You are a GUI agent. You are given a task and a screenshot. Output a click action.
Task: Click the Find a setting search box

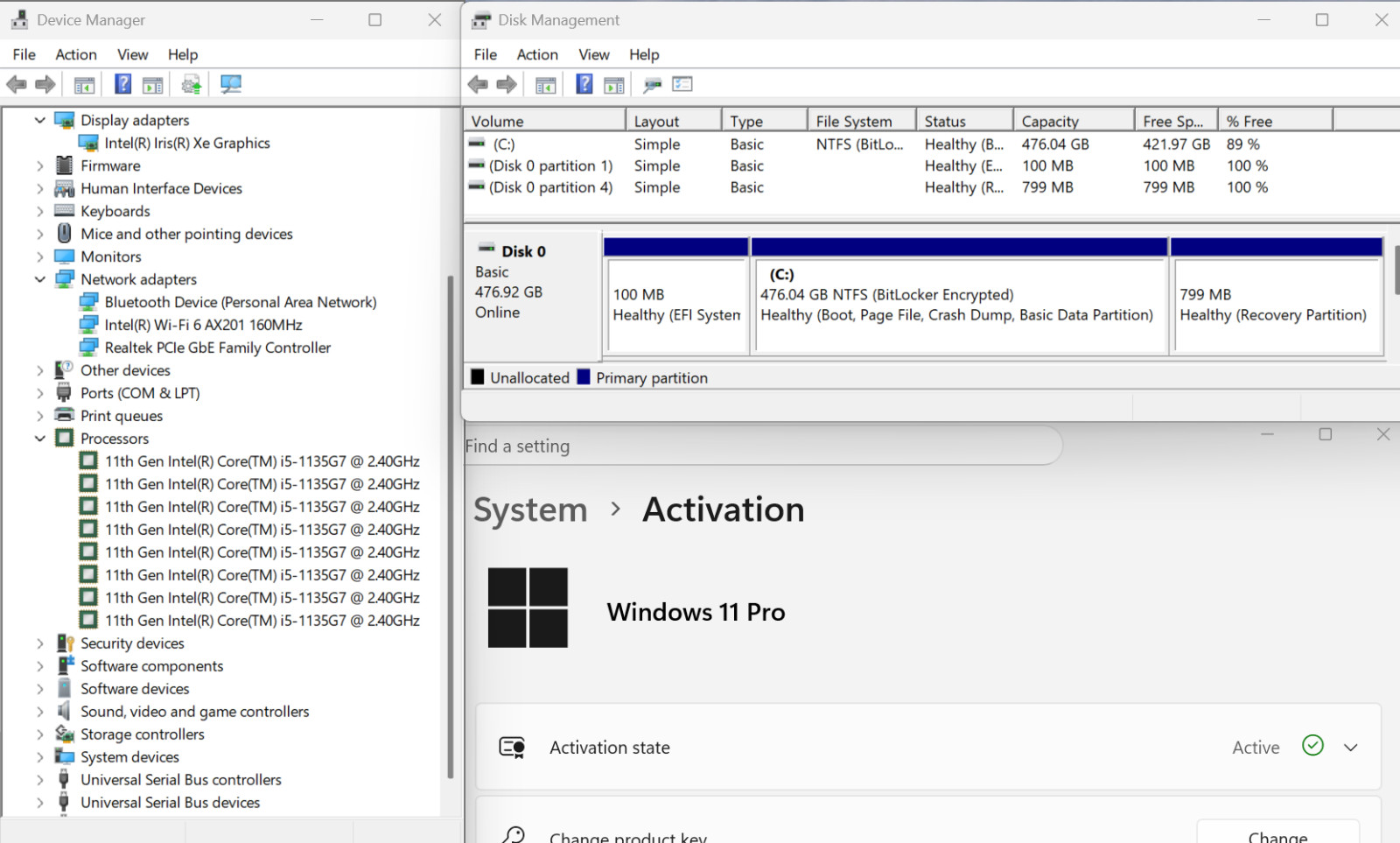click(761, 446)
